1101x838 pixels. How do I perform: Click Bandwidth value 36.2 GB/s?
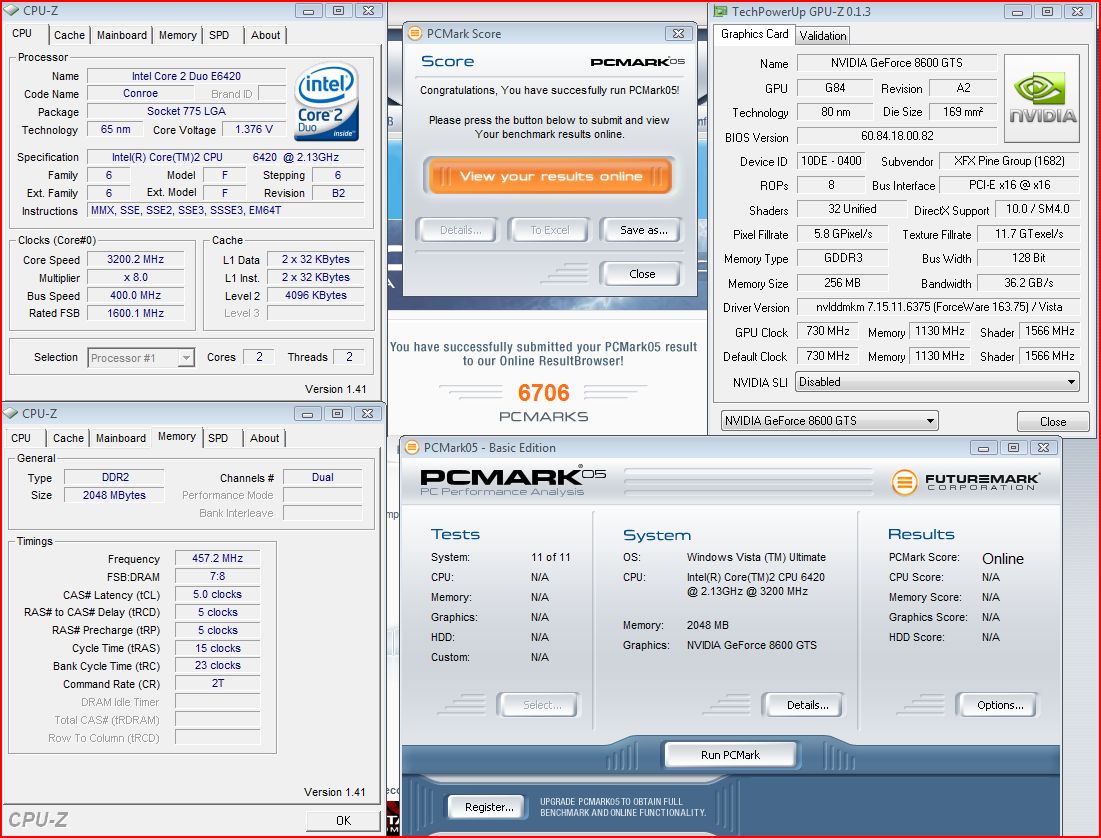click(x=1028, y=283)
